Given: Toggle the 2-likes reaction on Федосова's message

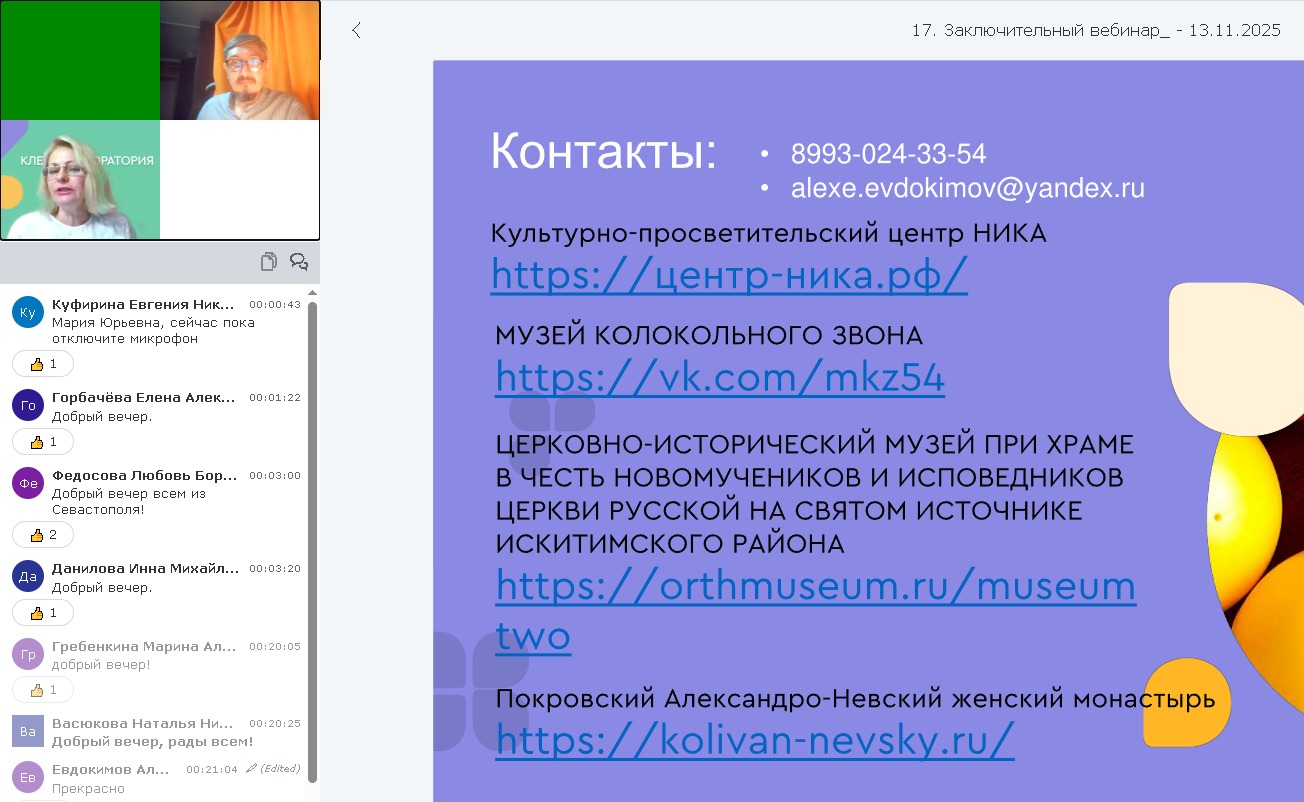Looking at the screenshot, I should point(43,535).
